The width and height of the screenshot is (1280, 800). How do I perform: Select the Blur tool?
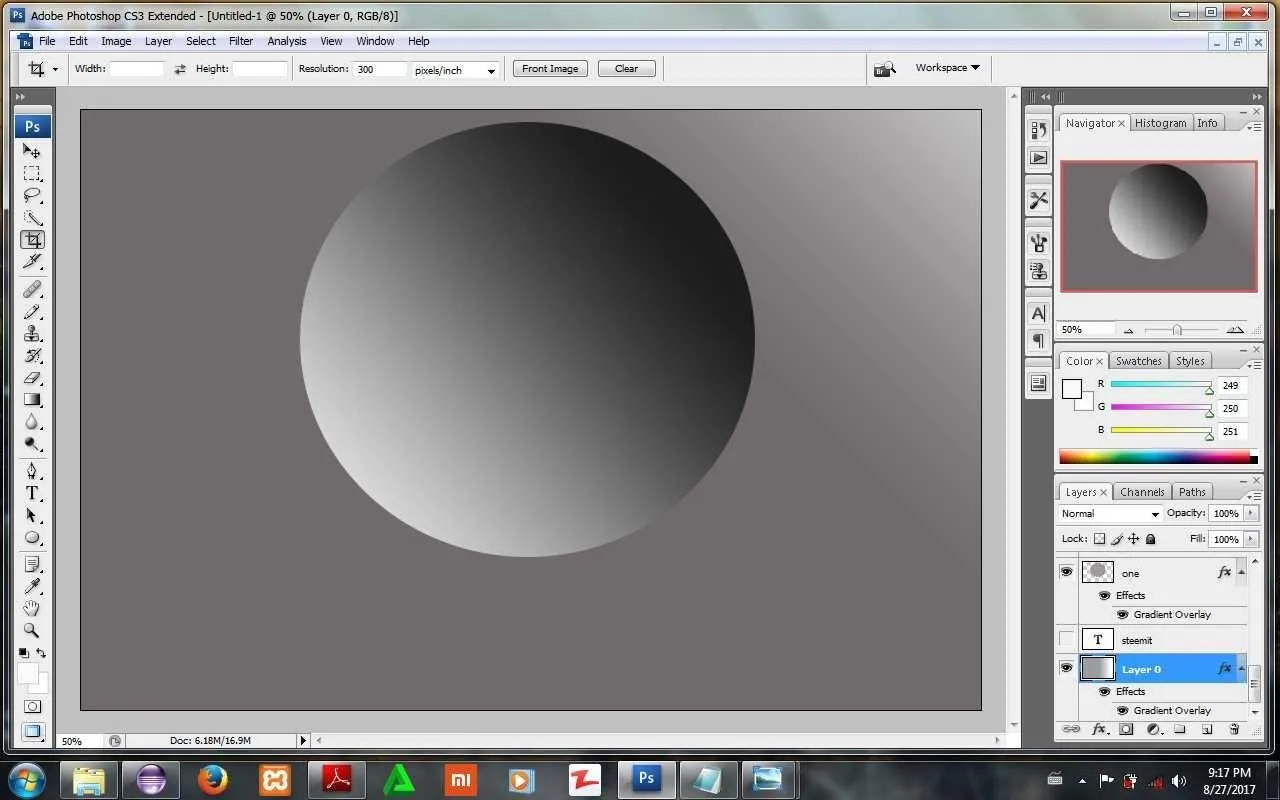32,422
